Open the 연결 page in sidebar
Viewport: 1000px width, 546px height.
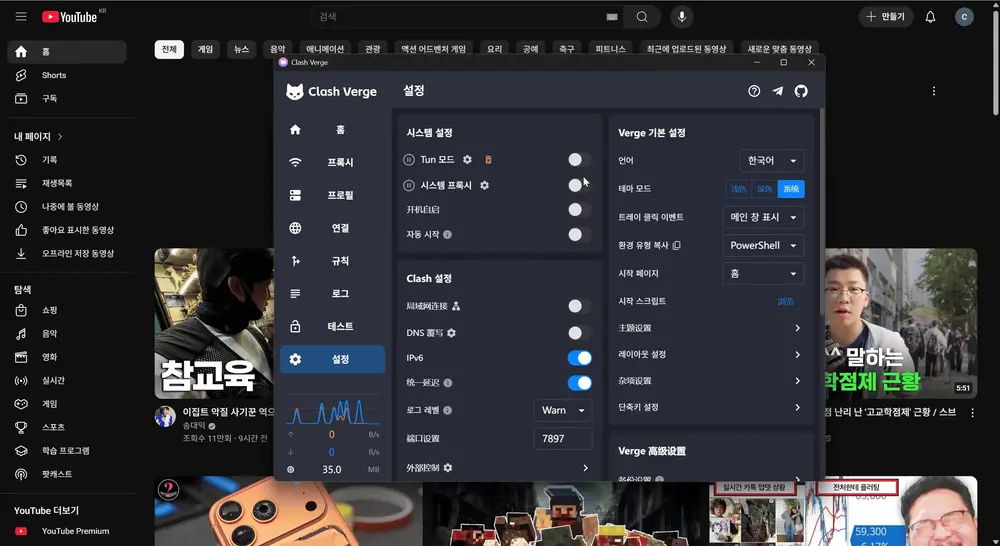[x=332, y=228]
